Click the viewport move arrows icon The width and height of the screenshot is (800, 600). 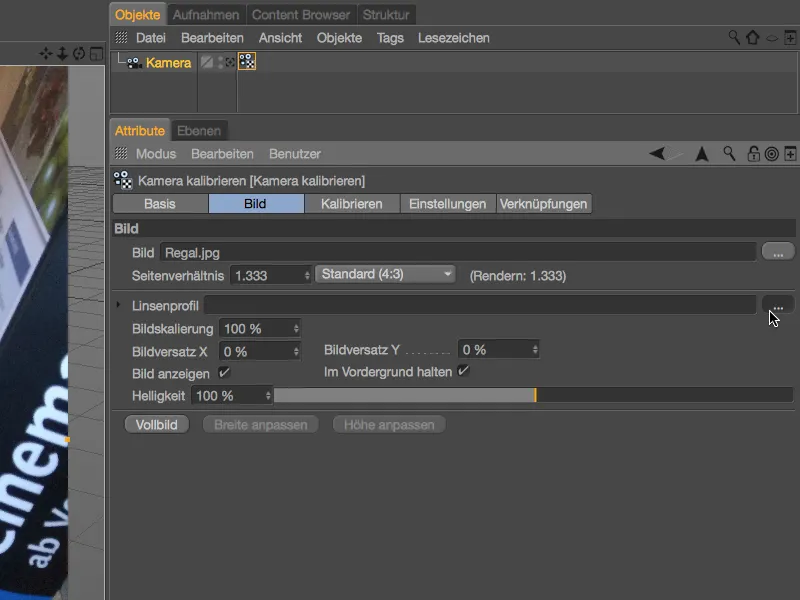[45, 54]
